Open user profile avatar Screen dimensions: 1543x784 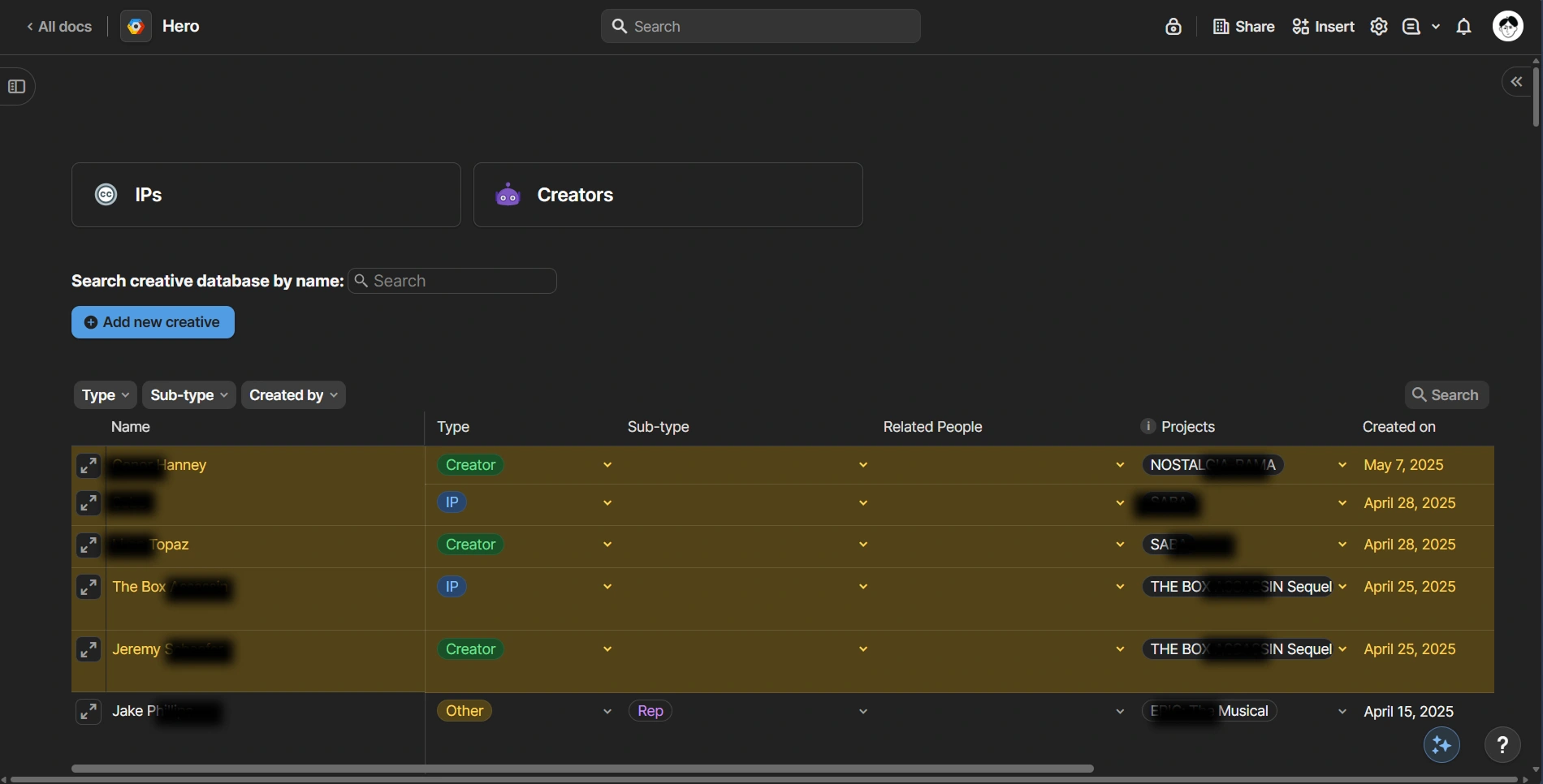(1509, 27)
